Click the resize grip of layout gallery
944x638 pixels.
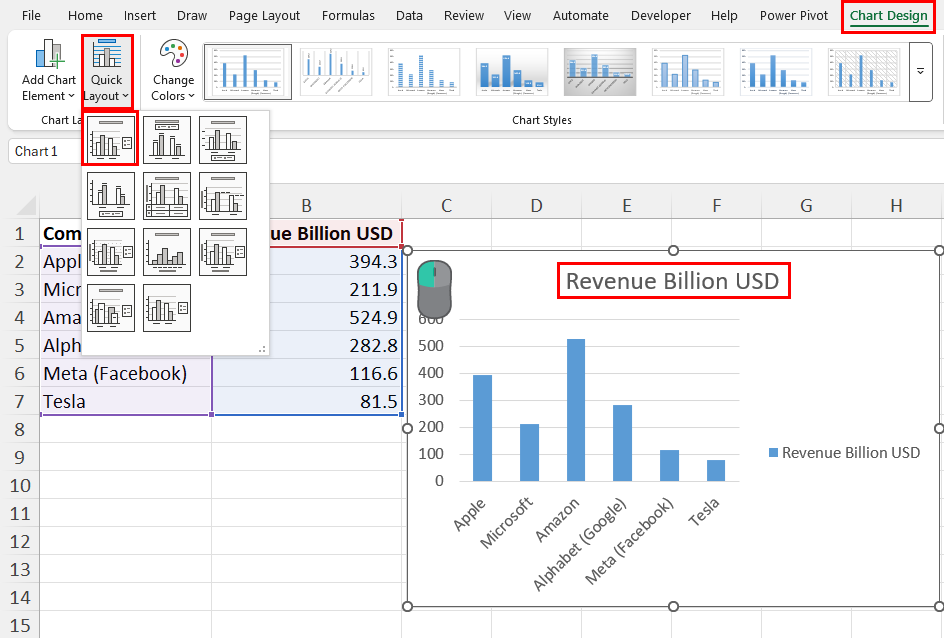pos(262,348)
